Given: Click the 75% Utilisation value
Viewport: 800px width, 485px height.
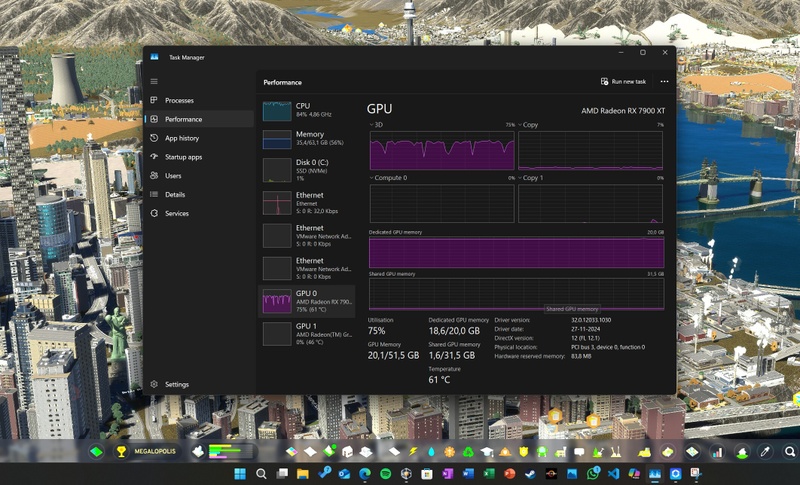Looking at the screenshot, I should (x=377, y=331).
